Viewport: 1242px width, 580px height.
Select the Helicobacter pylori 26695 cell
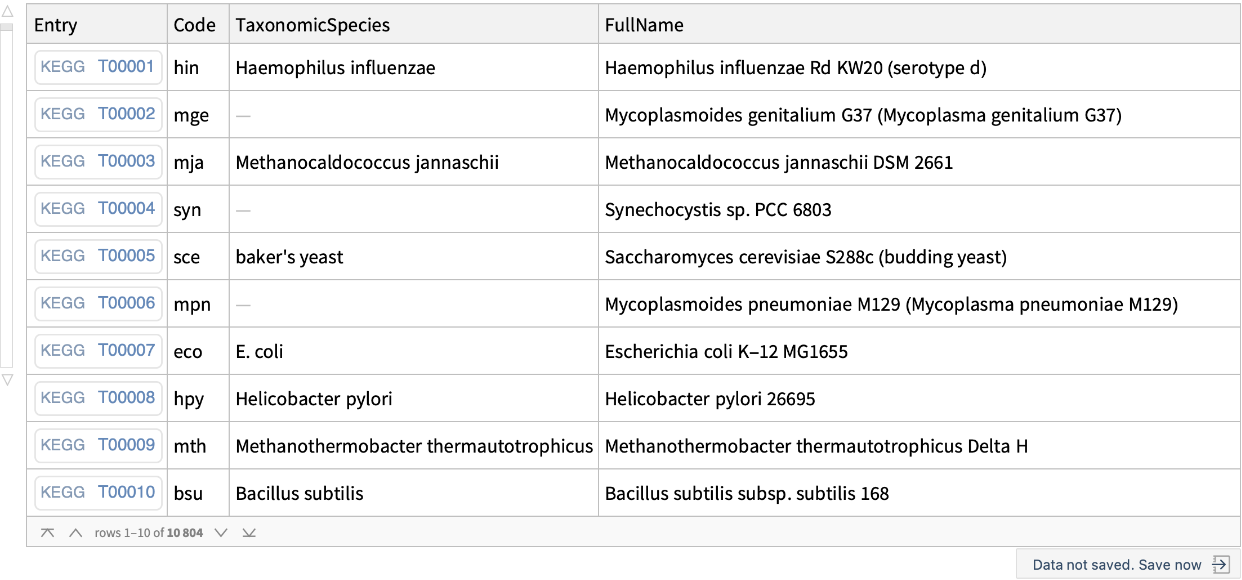(710, 399)
